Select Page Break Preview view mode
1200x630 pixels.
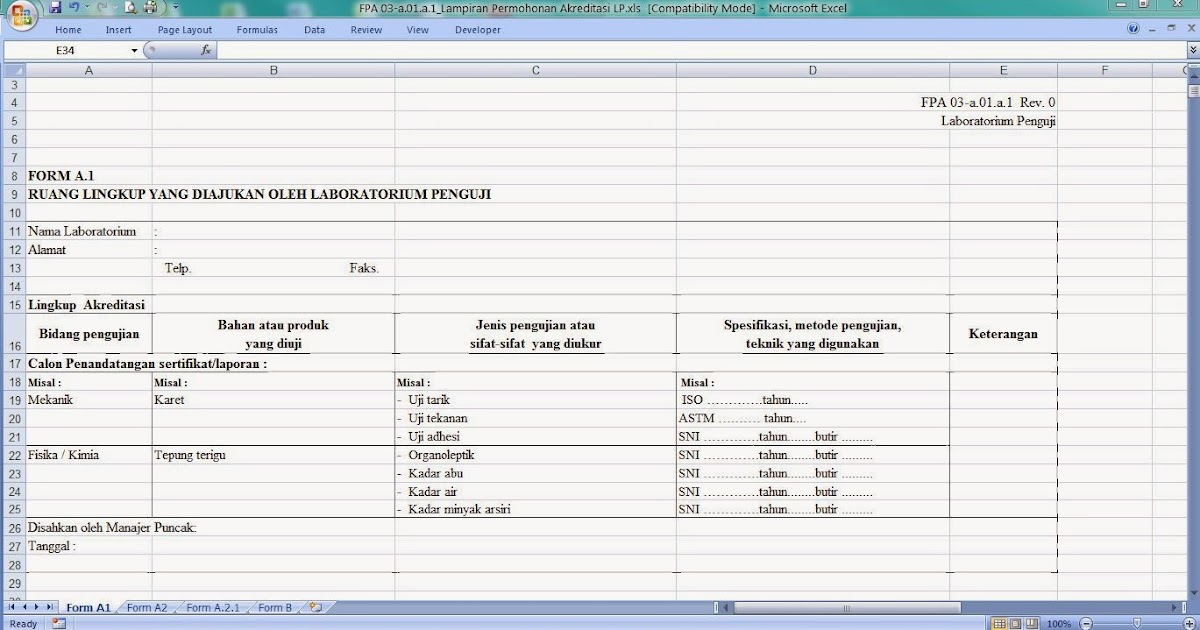(x=1032, y=623)
